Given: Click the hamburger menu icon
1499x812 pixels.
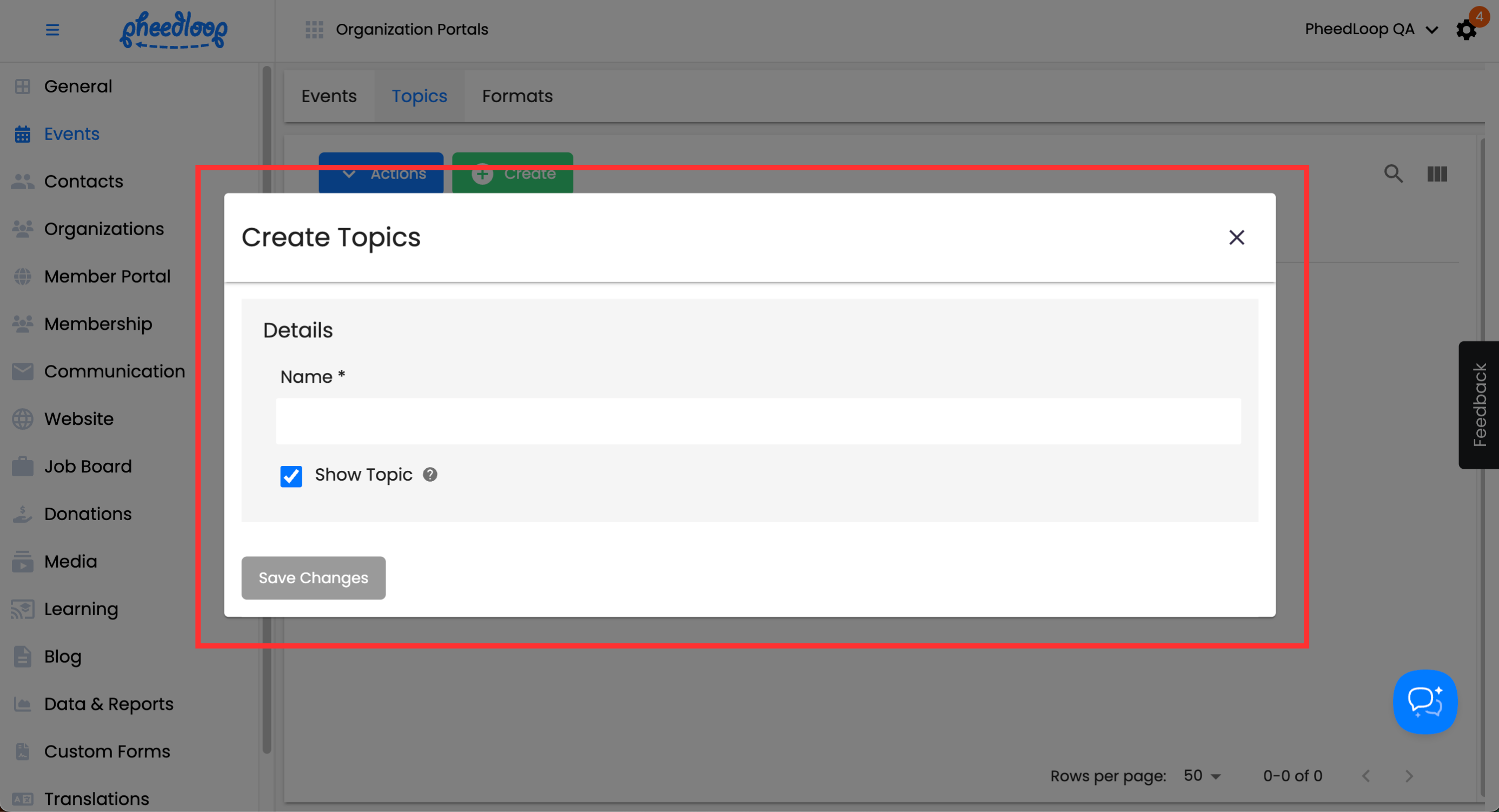Looking at the screenshot, I should click(x=52, y=30).
